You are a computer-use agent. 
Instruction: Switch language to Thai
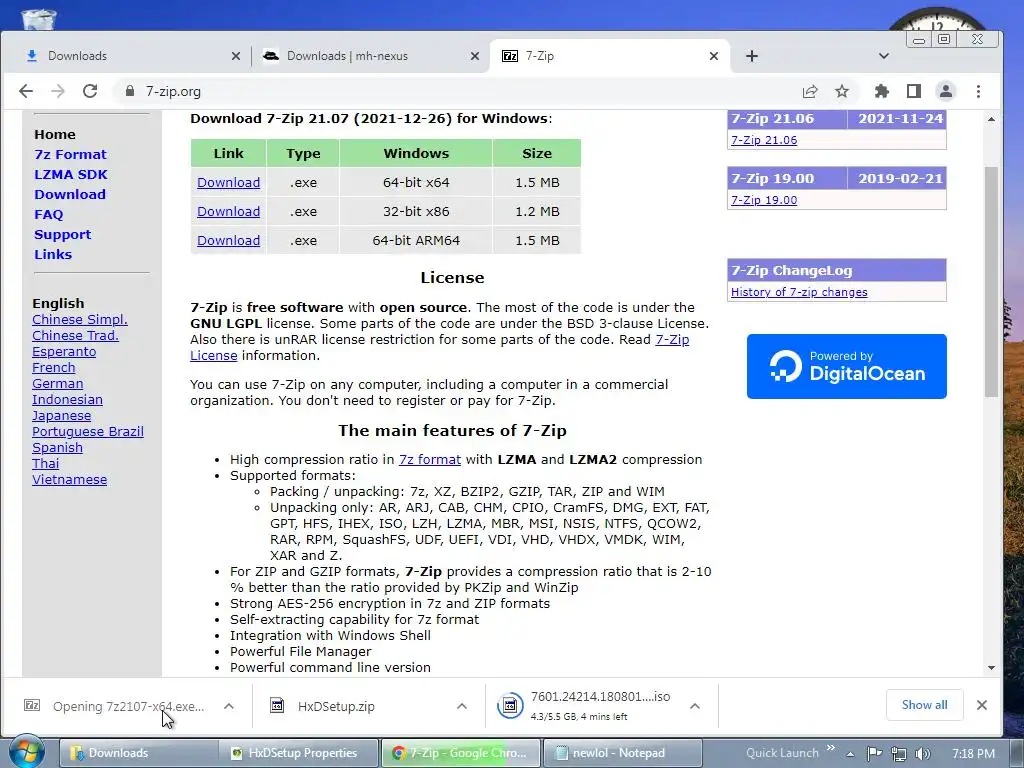[46, 464]
